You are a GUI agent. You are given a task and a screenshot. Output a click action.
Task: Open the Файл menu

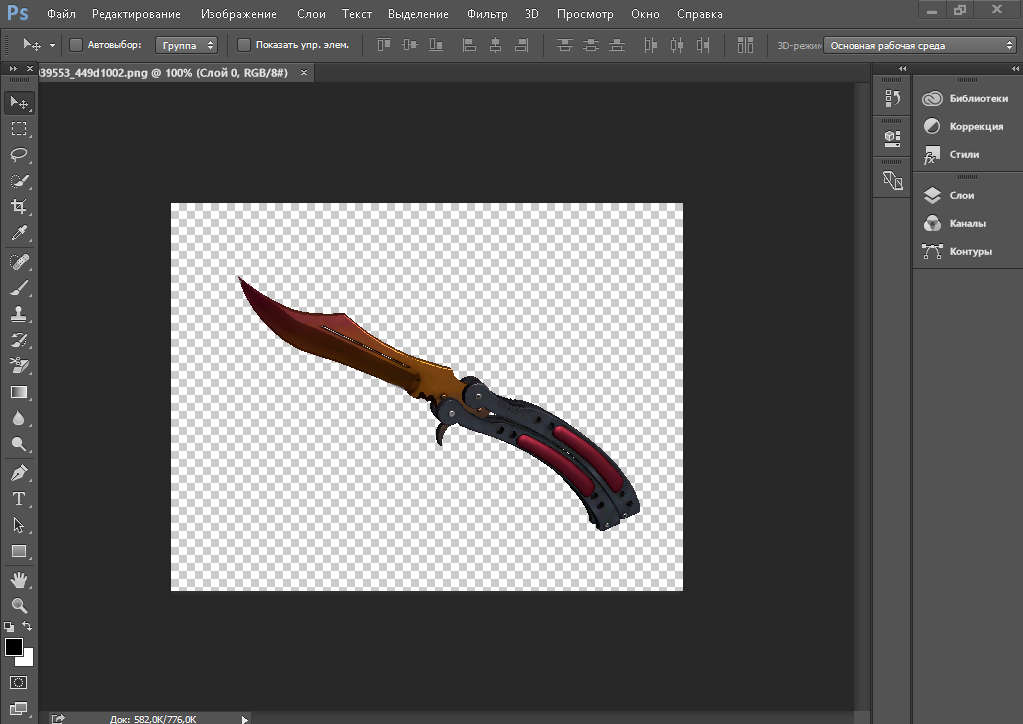click(x=61, y=14)
